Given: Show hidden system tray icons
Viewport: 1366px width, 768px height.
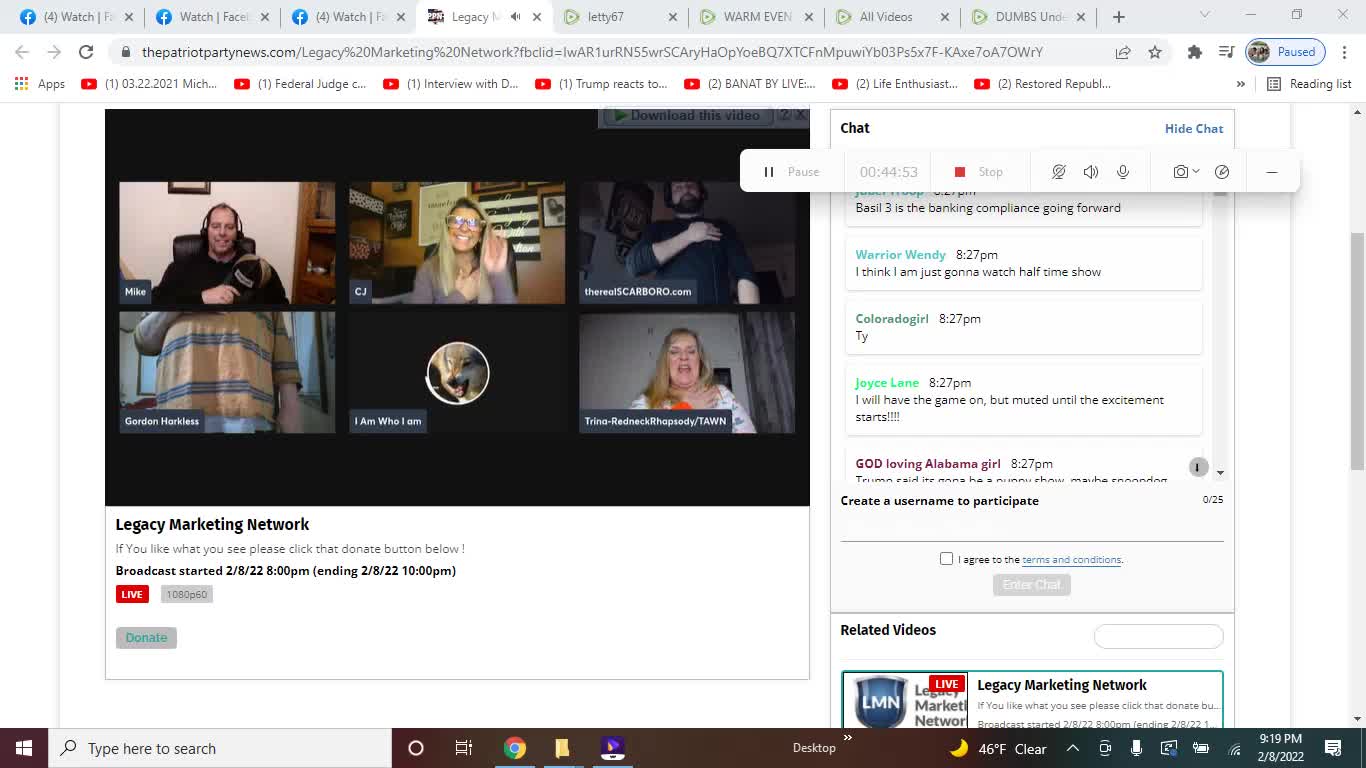Looking at the screenshot, I should tap(1072, 748).
